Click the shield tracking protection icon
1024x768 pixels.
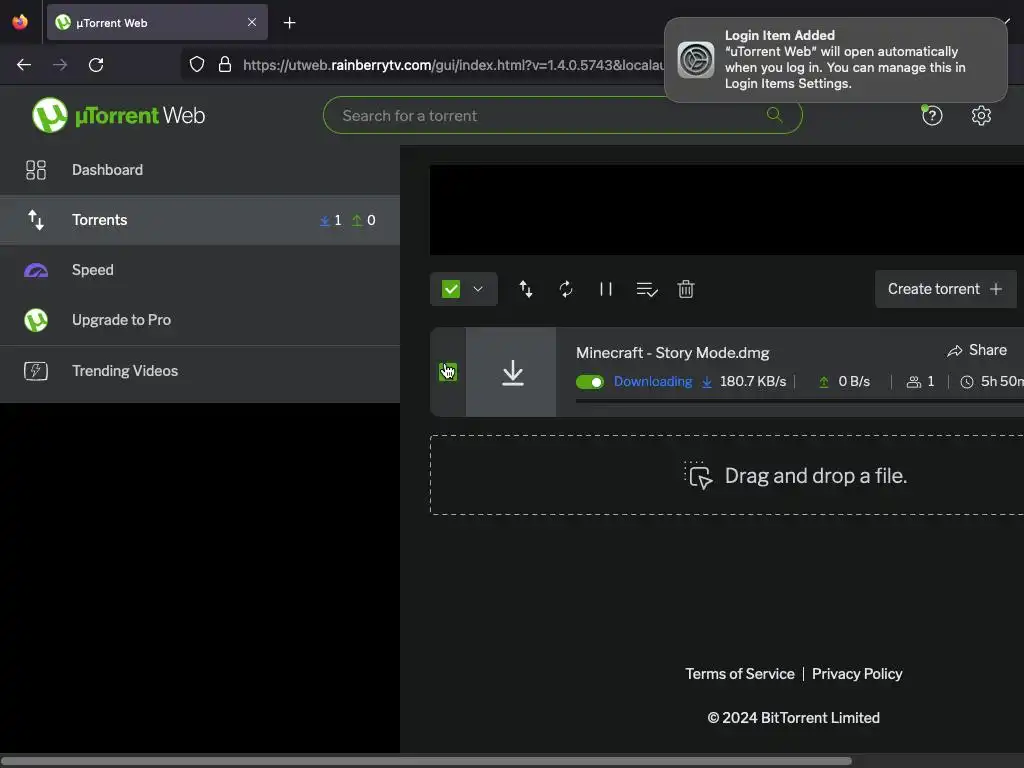(197, 64)
